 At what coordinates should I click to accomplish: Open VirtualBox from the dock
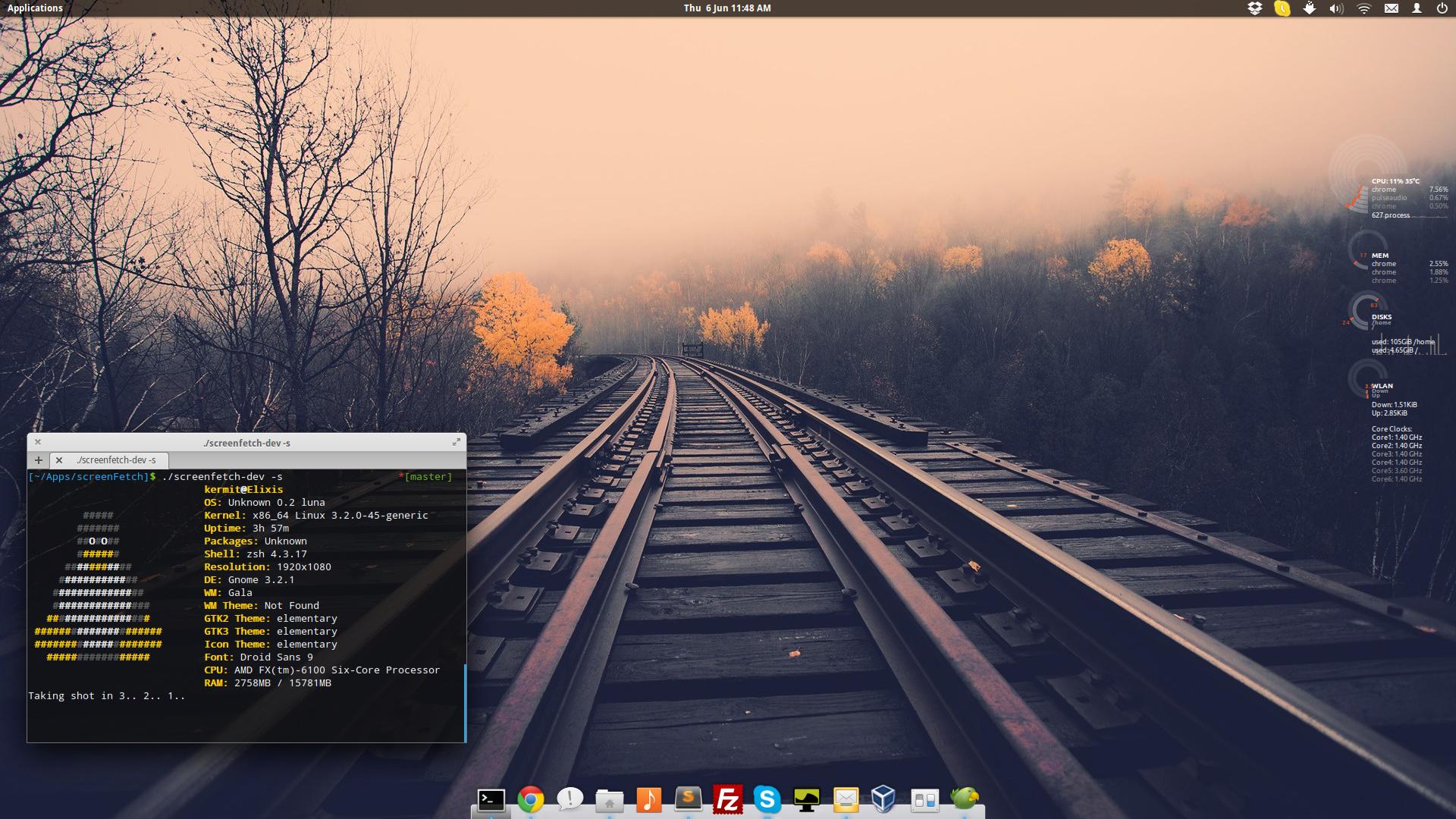(883, 799)
